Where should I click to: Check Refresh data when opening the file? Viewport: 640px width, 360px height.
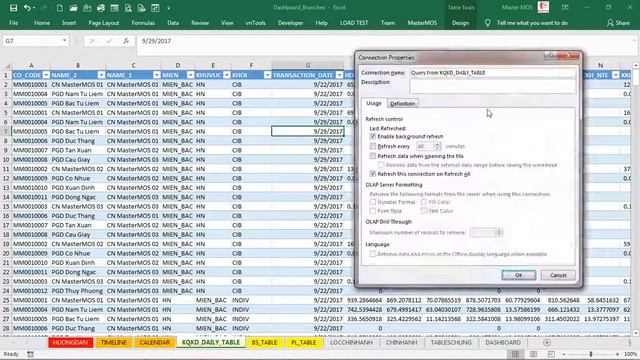pos(373,156)
